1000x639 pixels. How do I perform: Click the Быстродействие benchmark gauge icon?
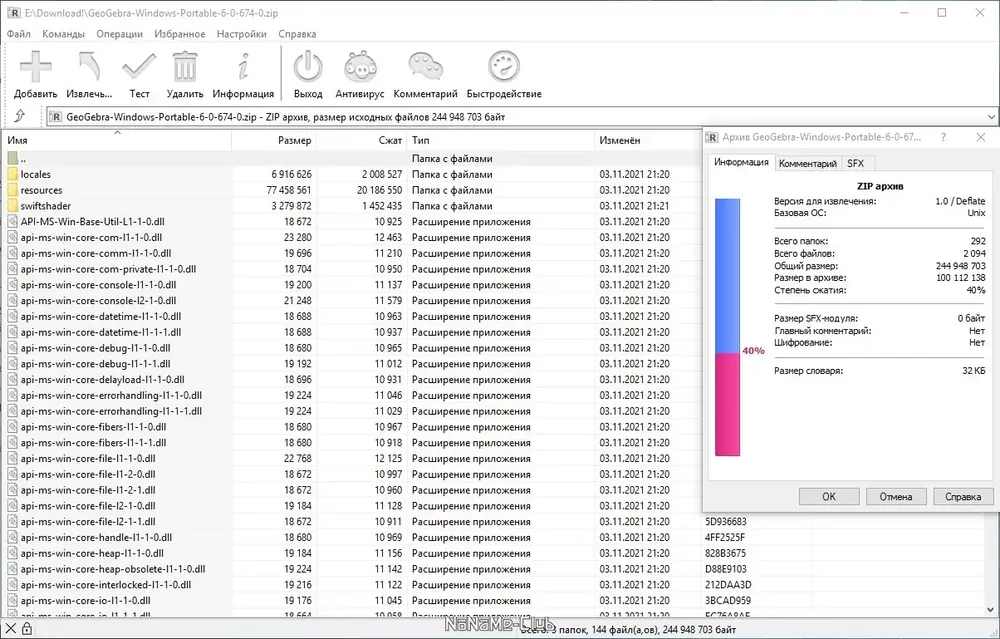click(x=504, y=67)
